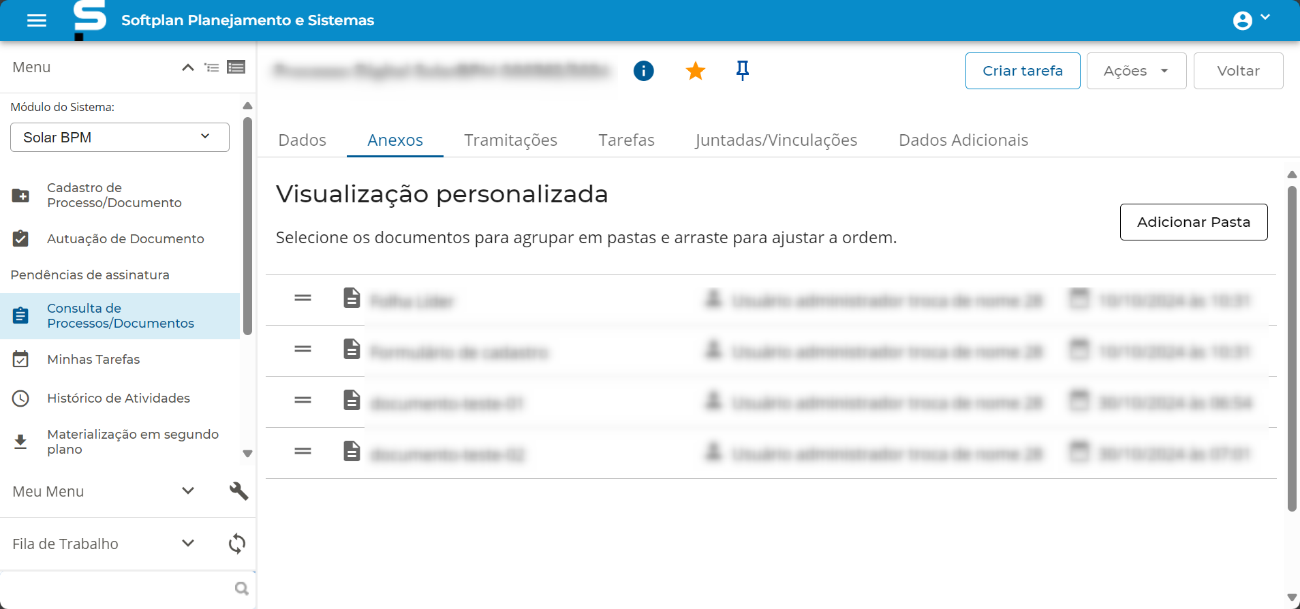Open Autuação de Documento
Screen dimensions: 1300x609
(124, 239)
